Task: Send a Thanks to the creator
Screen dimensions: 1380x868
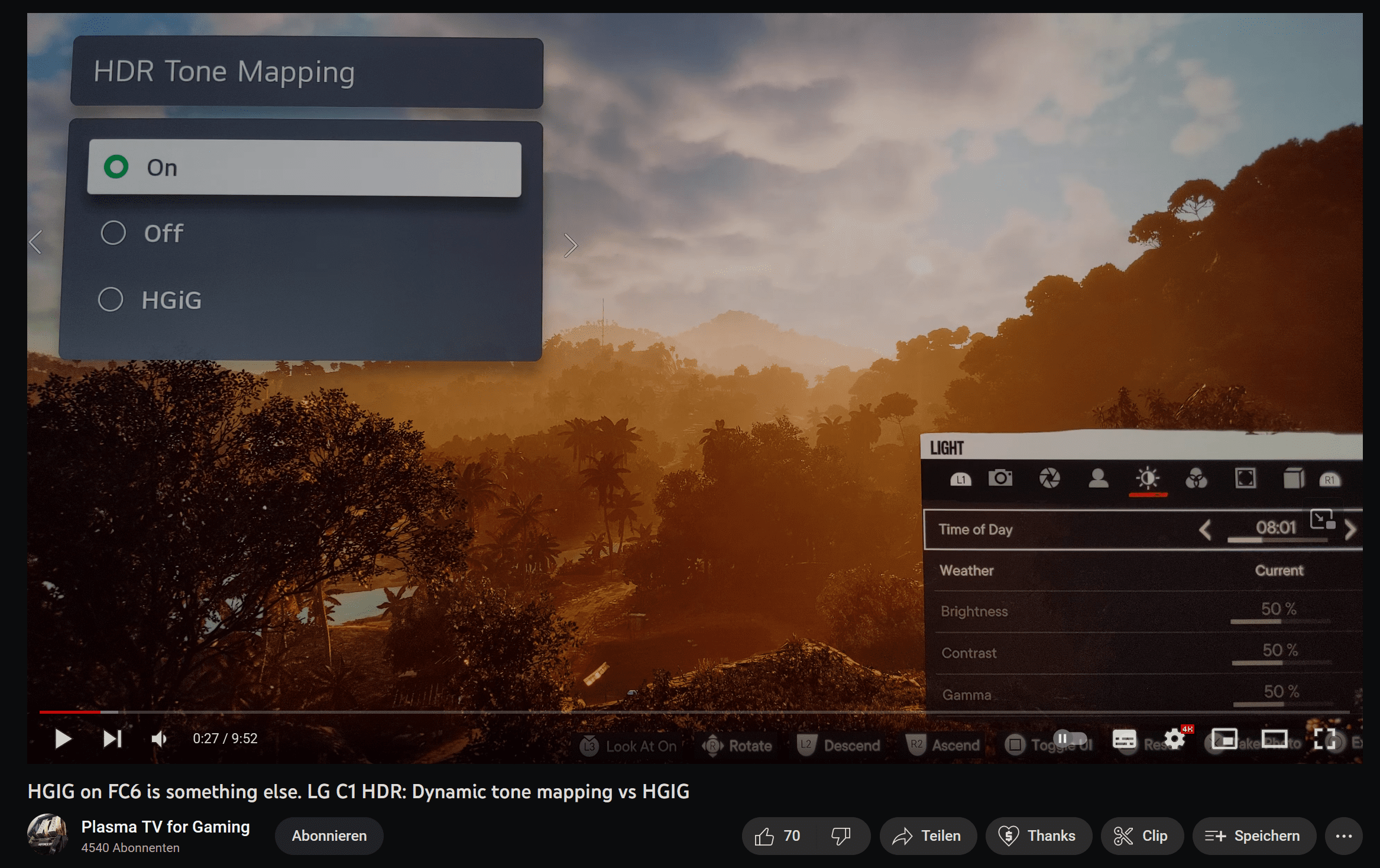Action: point(1038,835)
